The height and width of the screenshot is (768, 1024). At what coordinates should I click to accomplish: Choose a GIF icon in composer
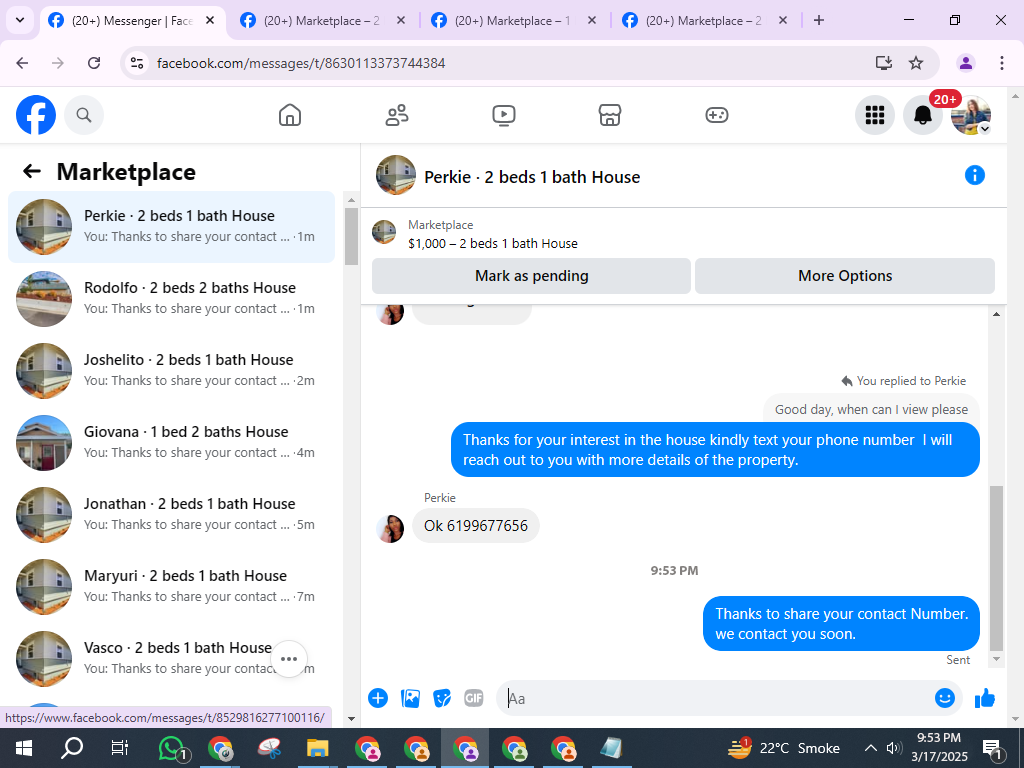pos(474,698)
